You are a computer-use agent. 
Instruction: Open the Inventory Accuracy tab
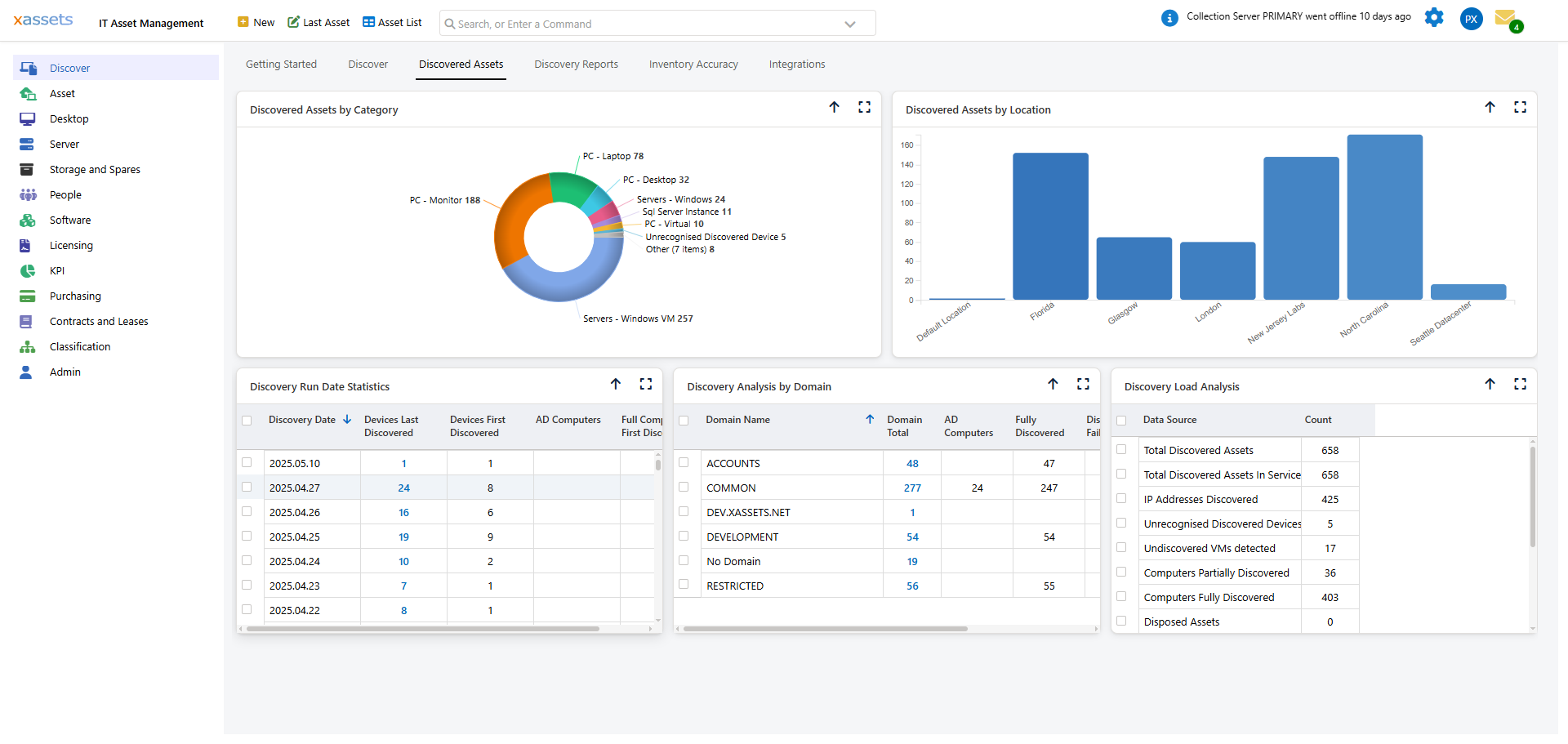[693, 64]
